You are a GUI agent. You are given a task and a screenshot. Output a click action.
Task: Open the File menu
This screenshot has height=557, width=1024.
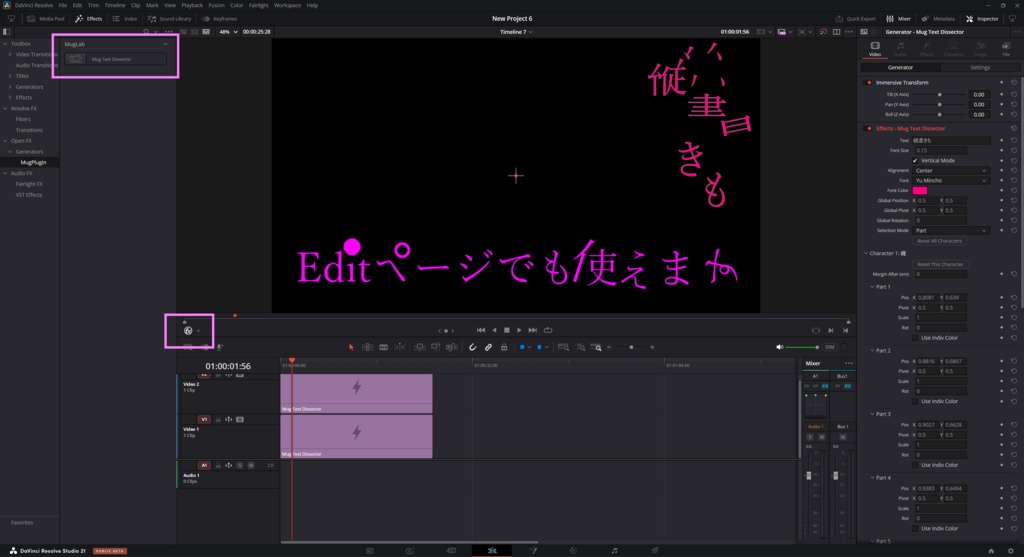coord(63,5)
